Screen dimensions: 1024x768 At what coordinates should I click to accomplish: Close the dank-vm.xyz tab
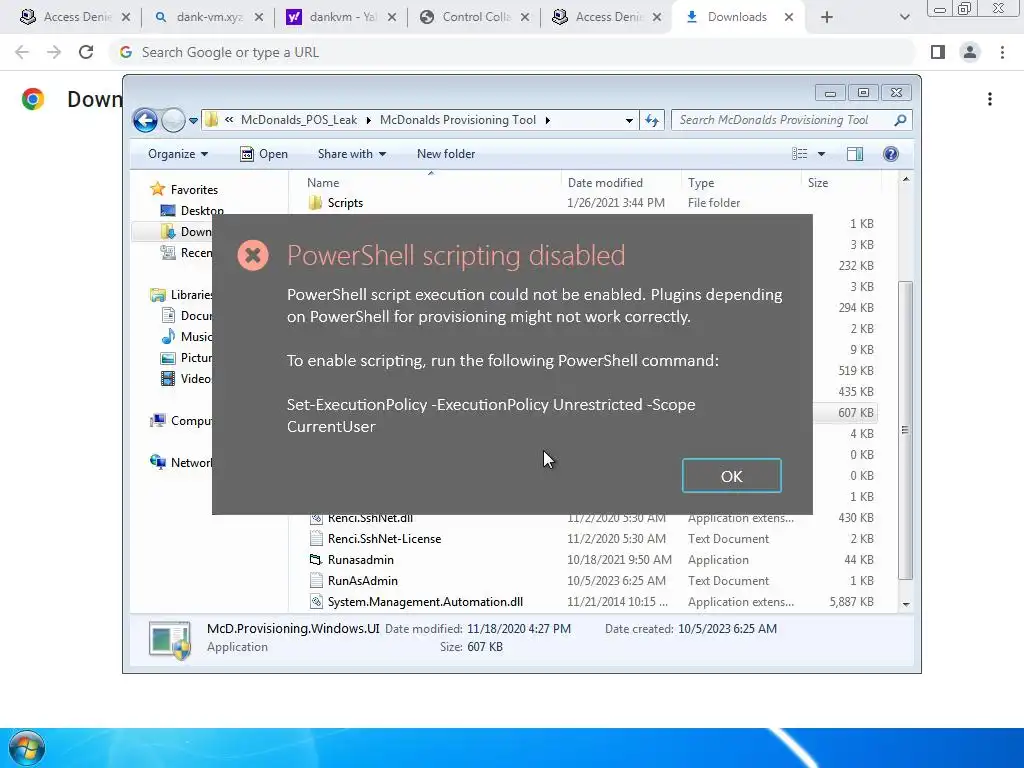point(259,18)
